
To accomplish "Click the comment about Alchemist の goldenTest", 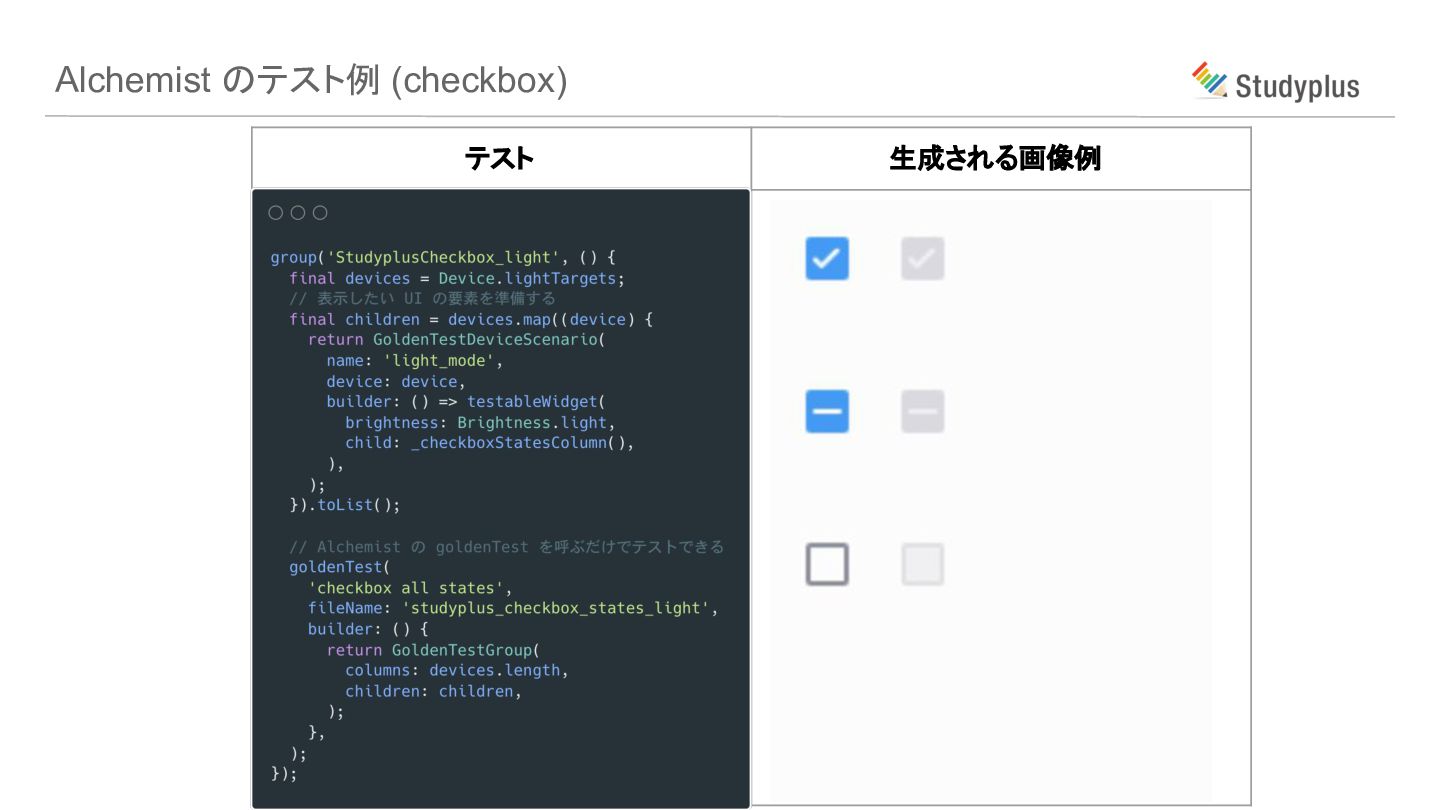I will point(506,547).
